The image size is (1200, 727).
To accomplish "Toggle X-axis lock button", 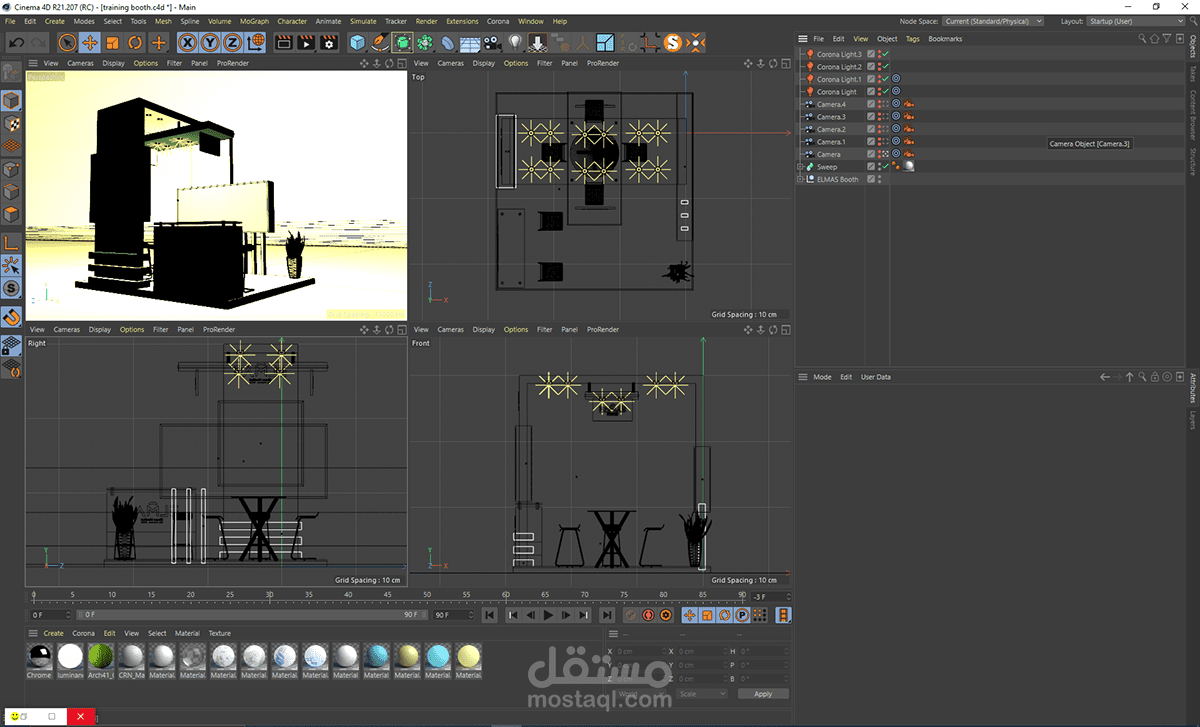I will point(187,42).
